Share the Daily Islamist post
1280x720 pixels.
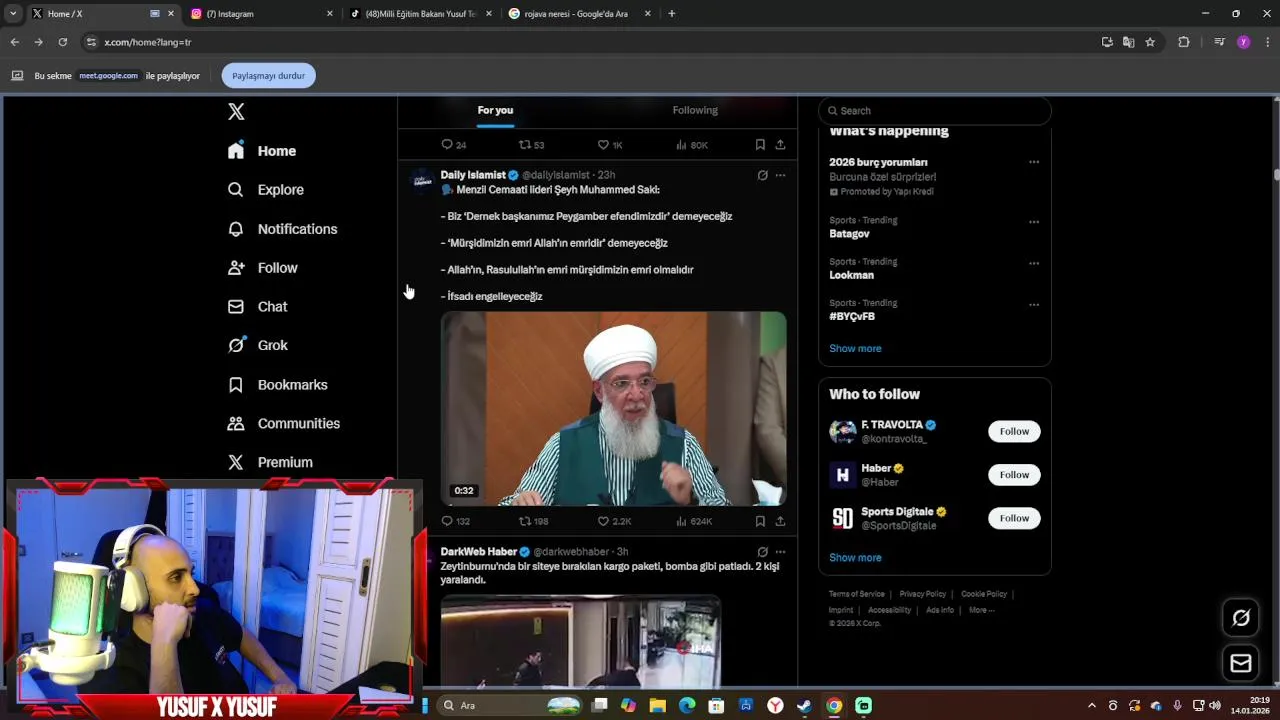780,521
